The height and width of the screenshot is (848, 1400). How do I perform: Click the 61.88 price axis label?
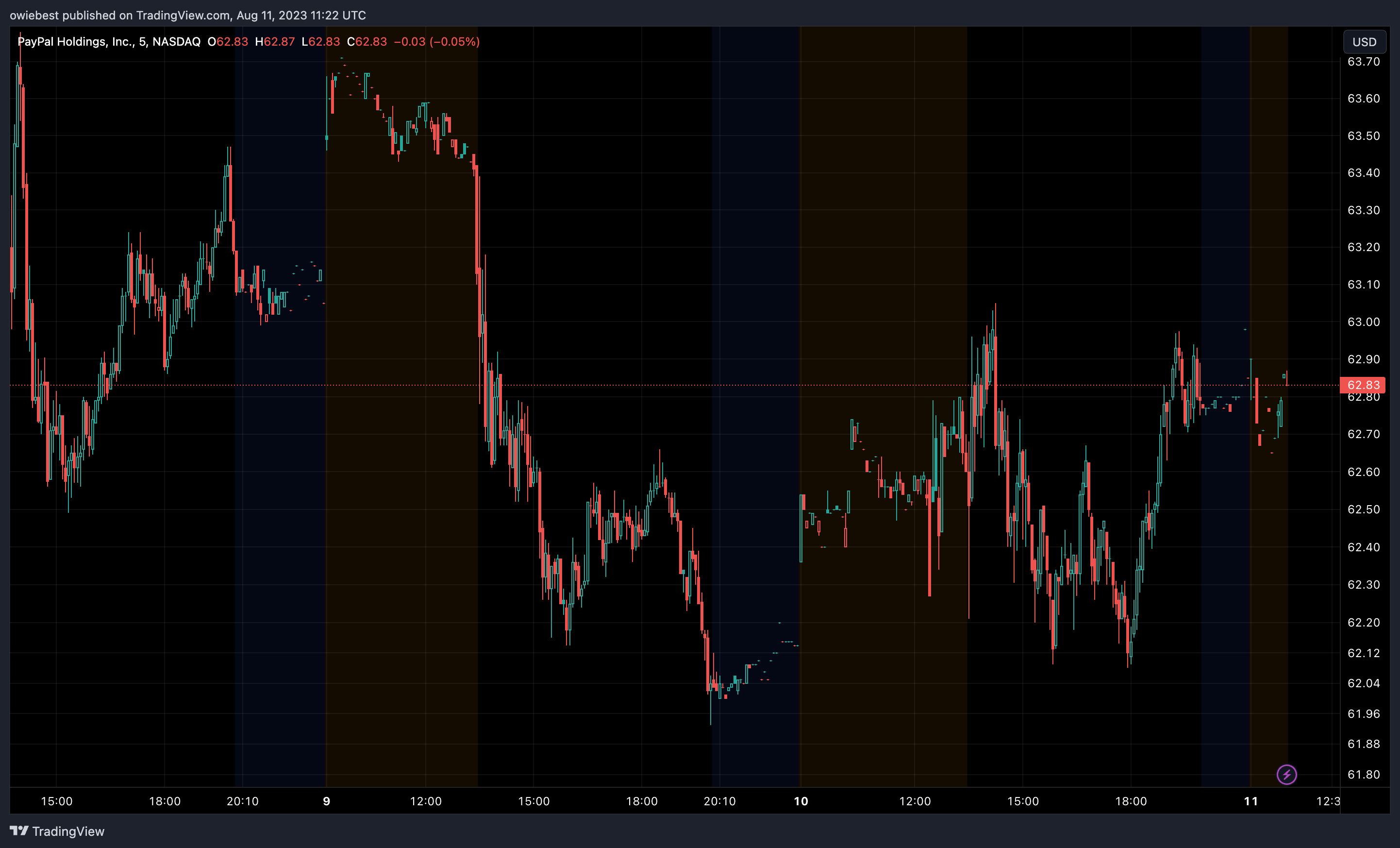[x=1364, y=744]
